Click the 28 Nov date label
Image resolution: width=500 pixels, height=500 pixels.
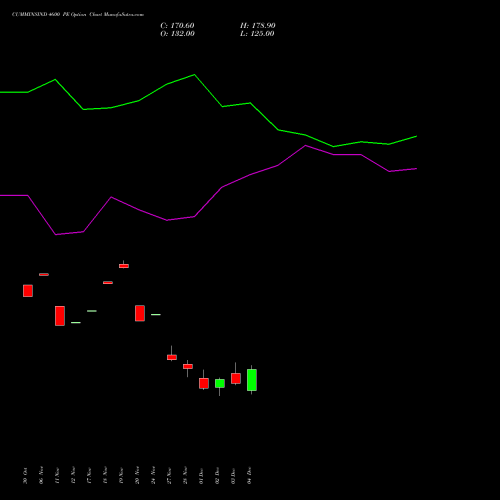click(185, 475)
